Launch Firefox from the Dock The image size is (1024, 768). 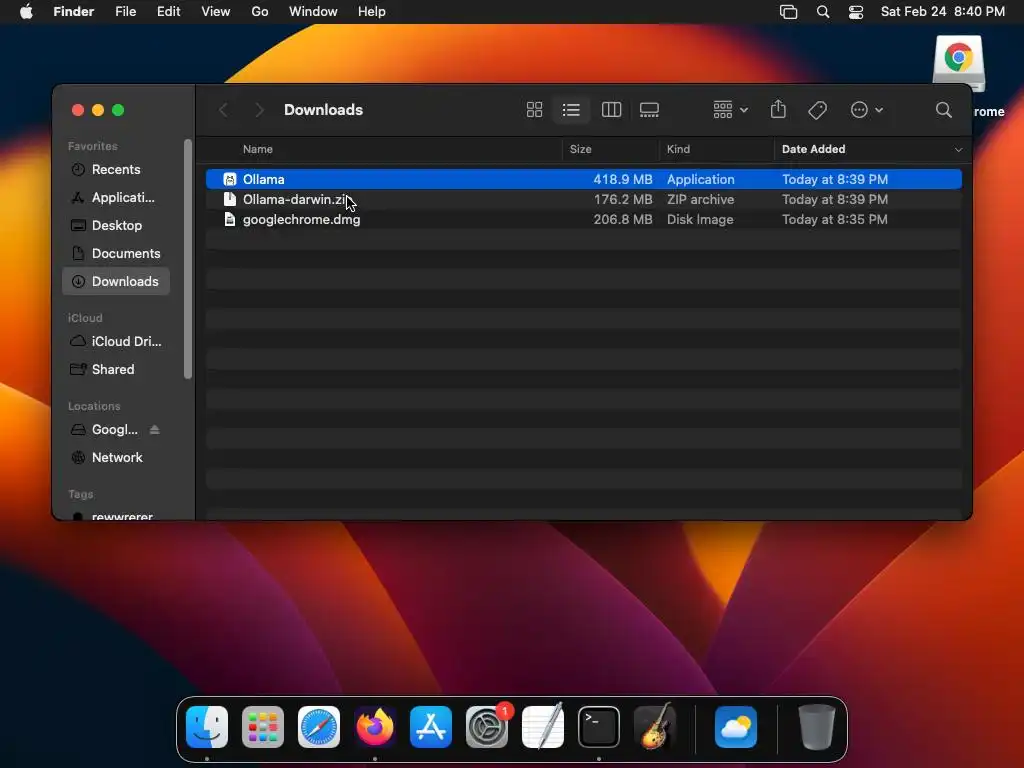tap(375, 727)
